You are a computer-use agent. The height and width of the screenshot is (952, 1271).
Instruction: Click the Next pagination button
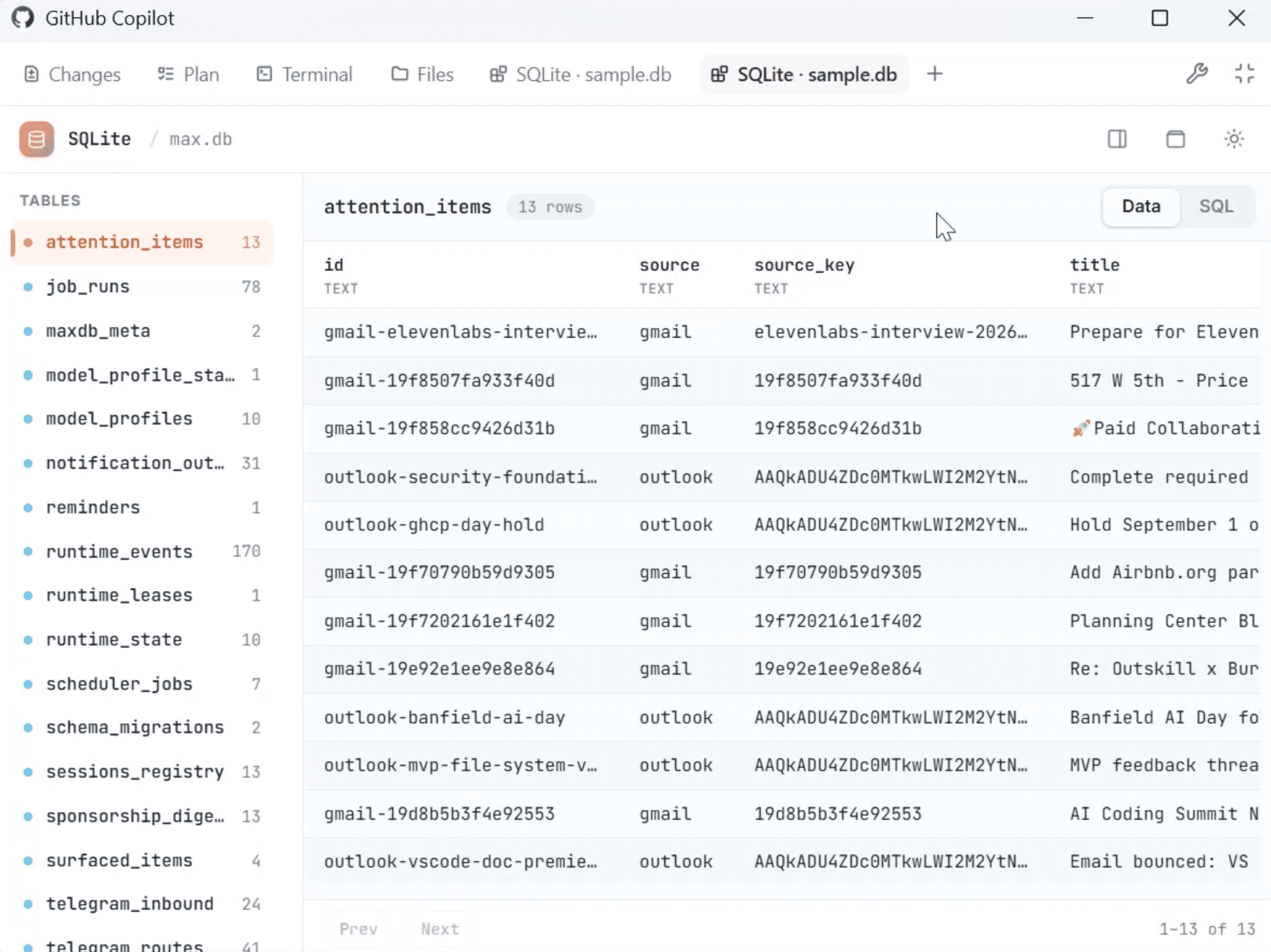[x=440, y=929]
